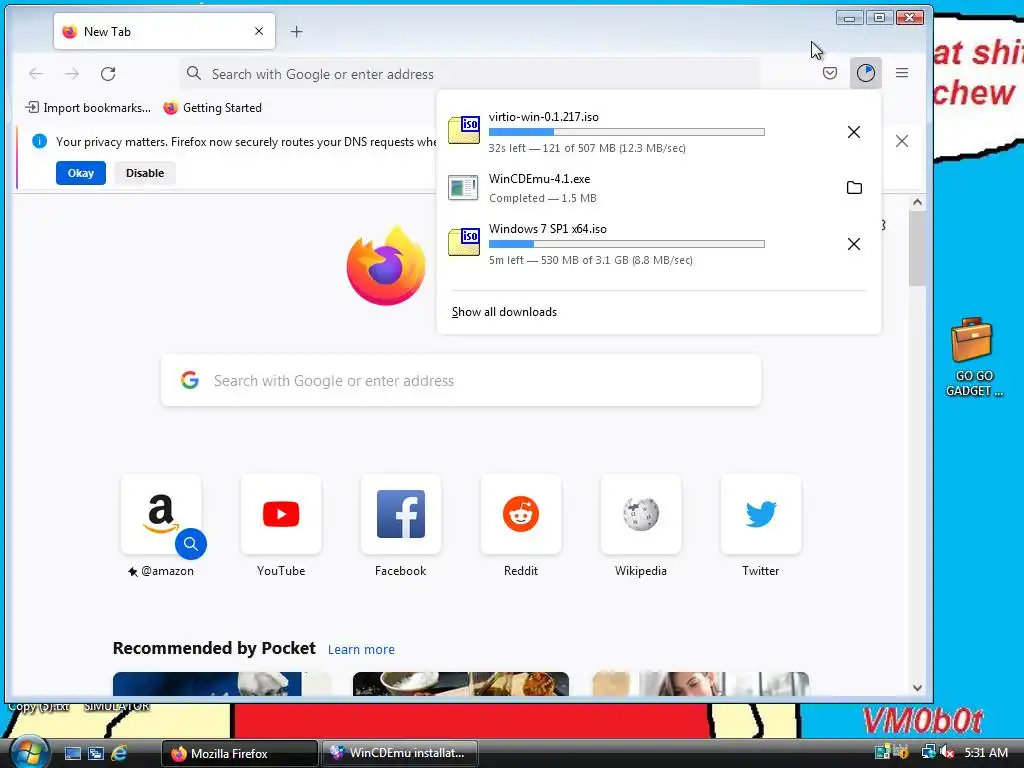
Task: Click the virtio-win ISO file icon
Action: (x=464, y=129)
